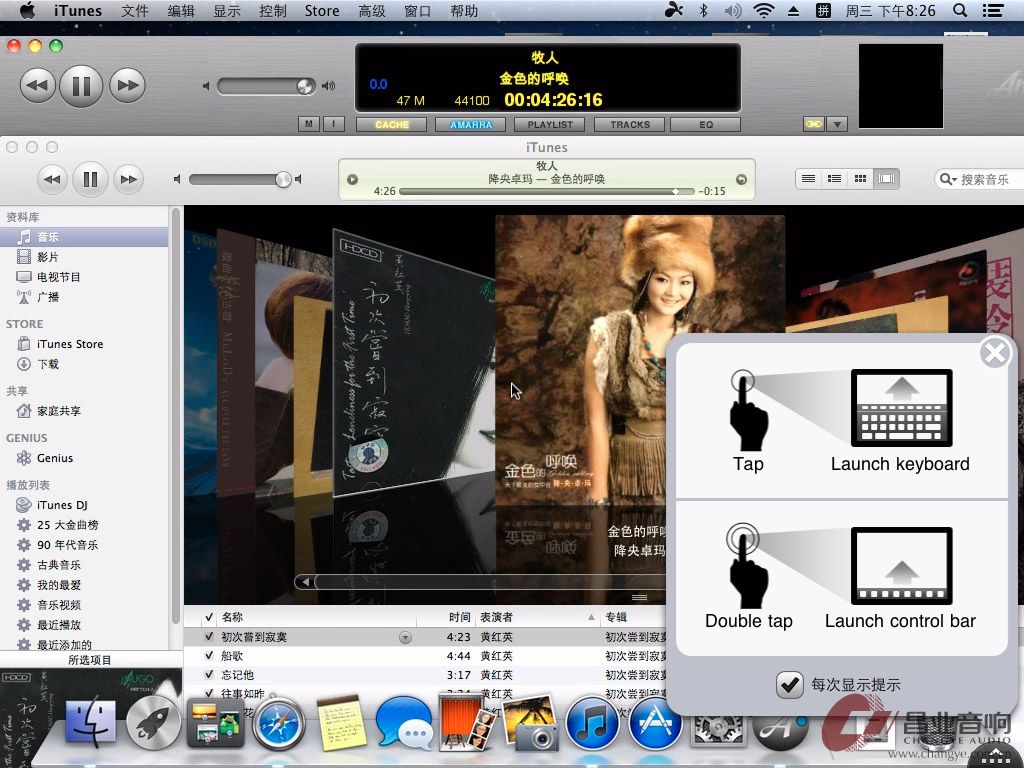Skip back with Amarra's rewind button
1024x768 pixels.
pyautogui.click(x=38, y=86)
